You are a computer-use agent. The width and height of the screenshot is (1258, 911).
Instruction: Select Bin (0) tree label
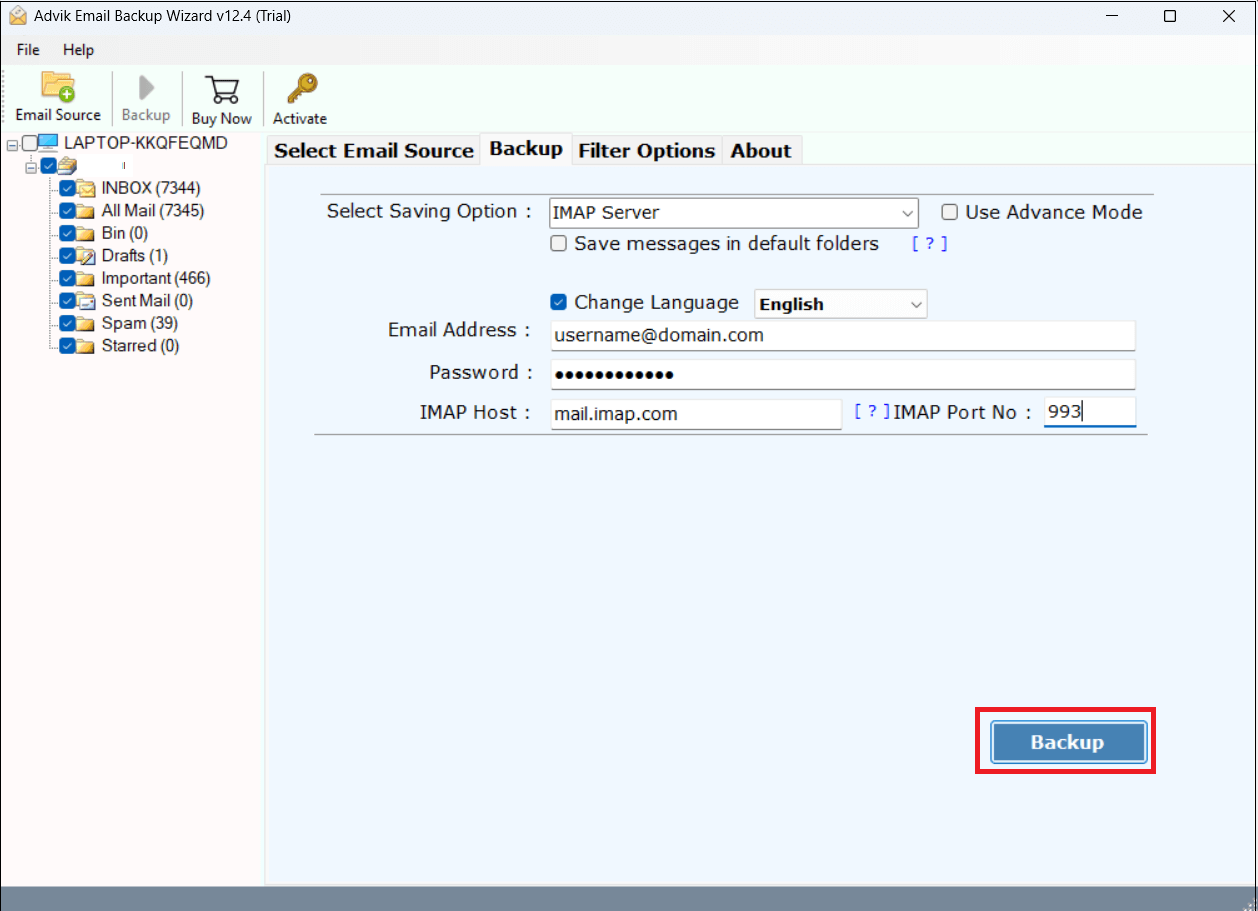(x=125, y=233)
